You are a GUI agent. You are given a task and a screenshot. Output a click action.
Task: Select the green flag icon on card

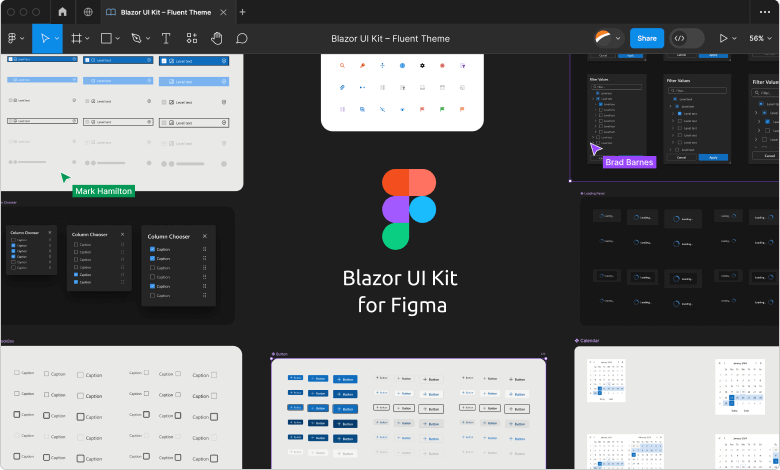click(442, 109)
